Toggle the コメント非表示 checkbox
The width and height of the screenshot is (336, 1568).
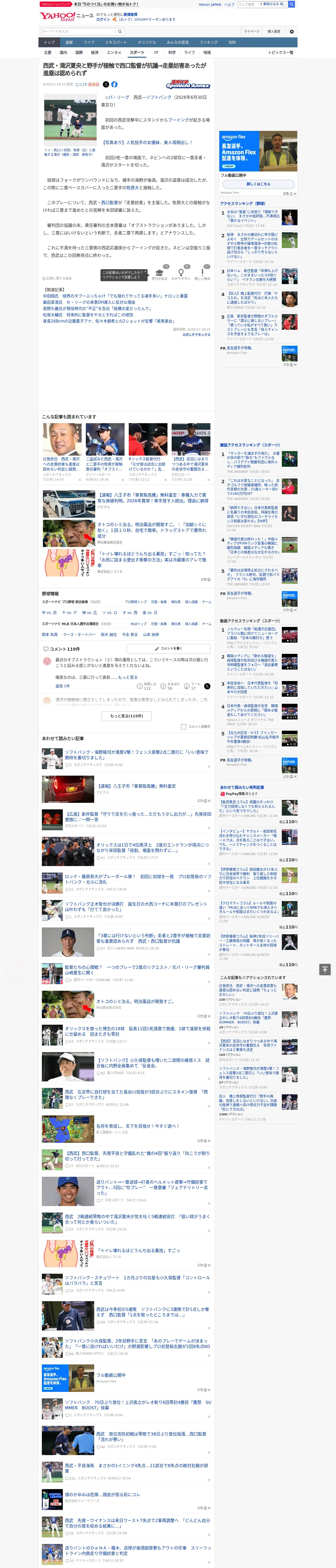point(183,726)
